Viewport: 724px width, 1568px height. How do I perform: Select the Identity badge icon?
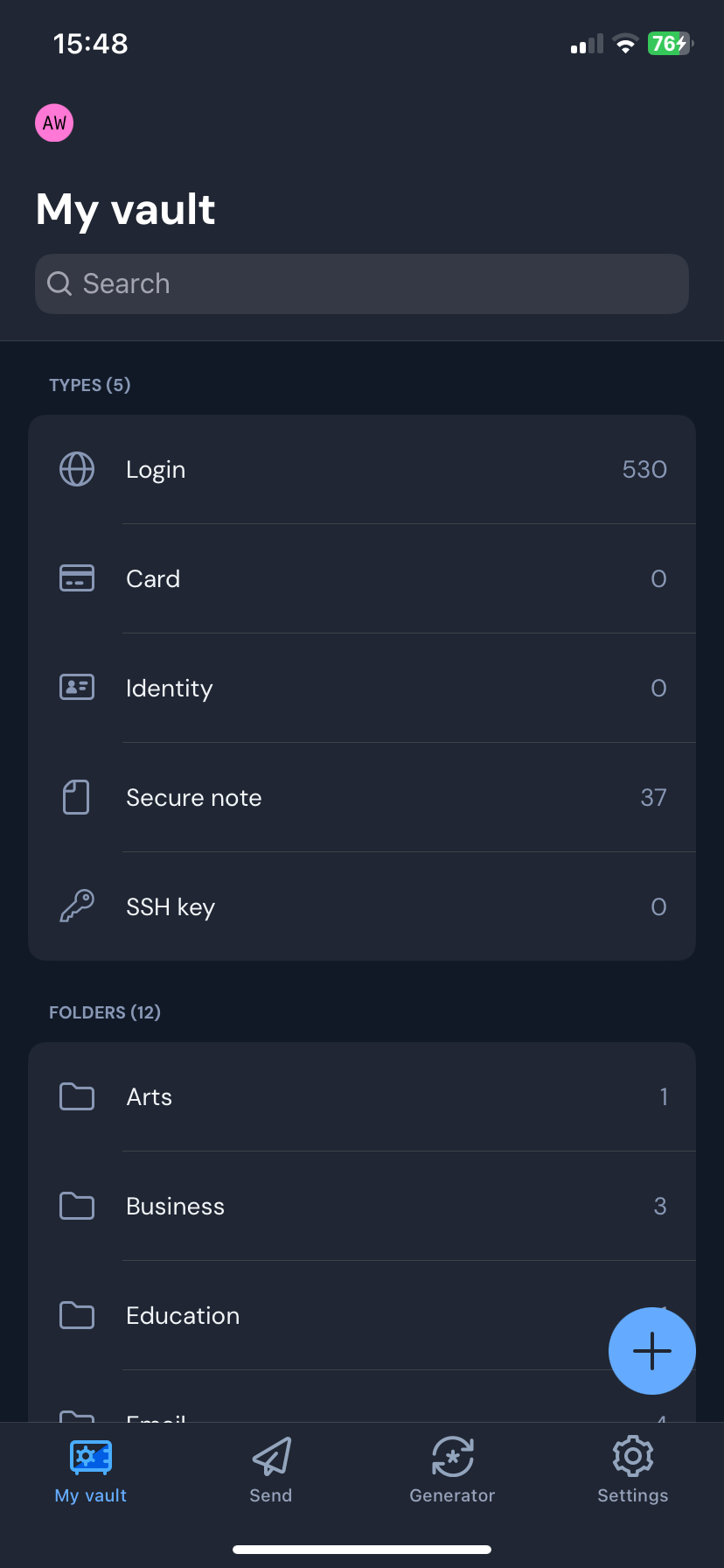(x=77, y=688)
